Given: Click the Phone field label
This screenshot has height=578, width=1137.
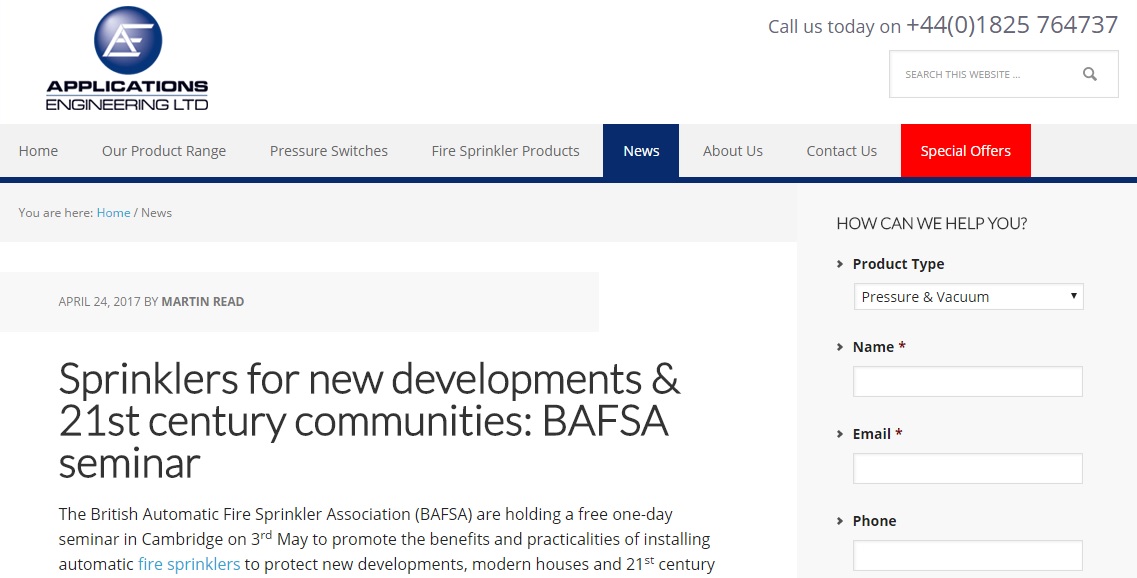Looking at the screenshot, I should 874,521.
